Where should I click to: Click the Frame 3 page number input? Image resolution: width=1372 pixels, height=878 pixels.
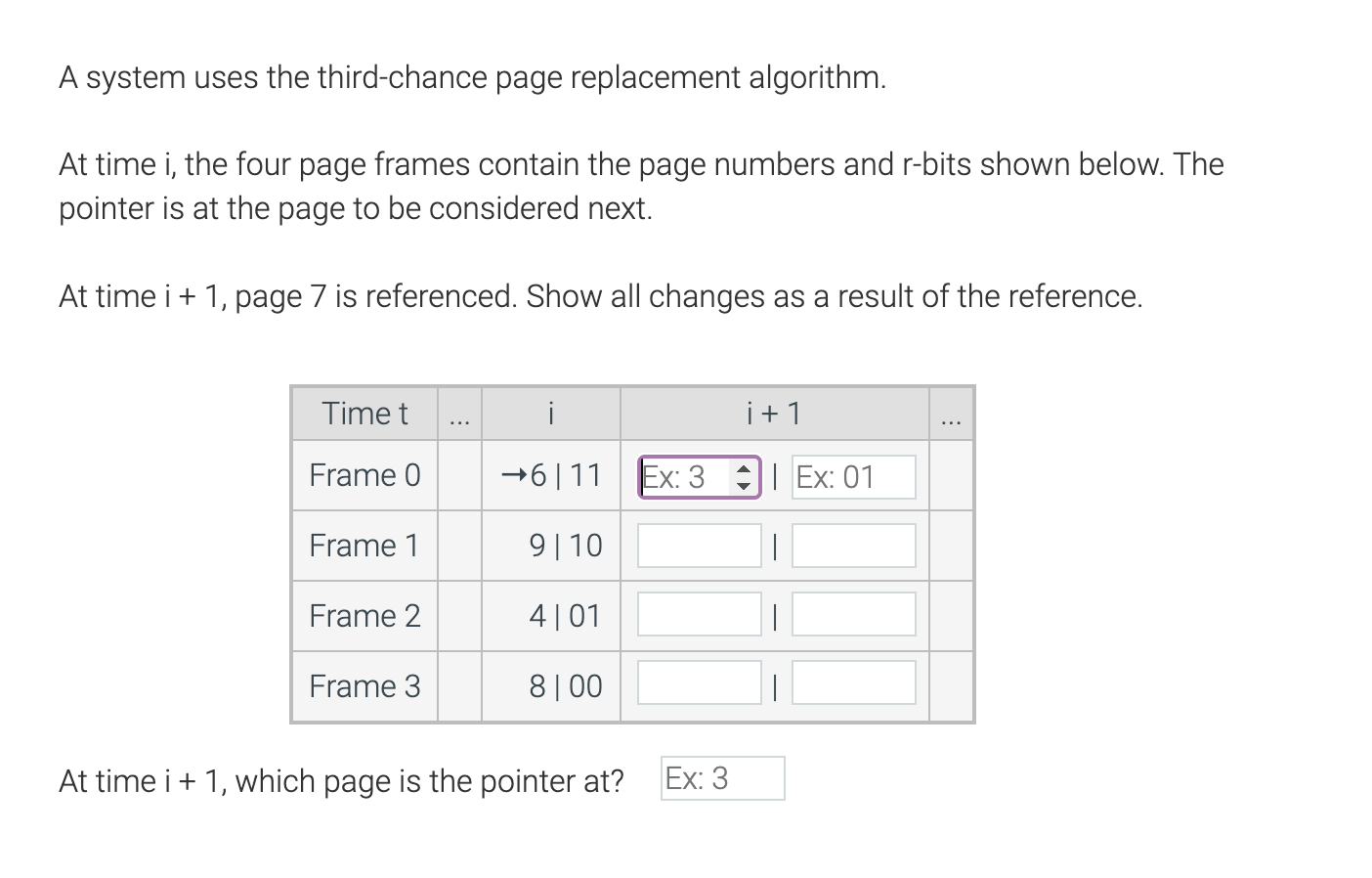tap(700, 682)
